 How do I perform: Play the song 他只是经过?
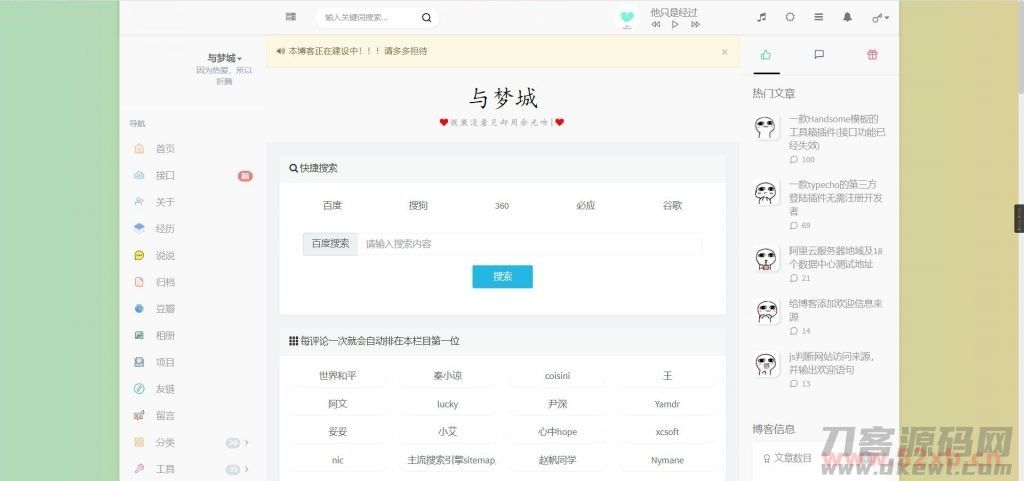click(x=675, y=24)
